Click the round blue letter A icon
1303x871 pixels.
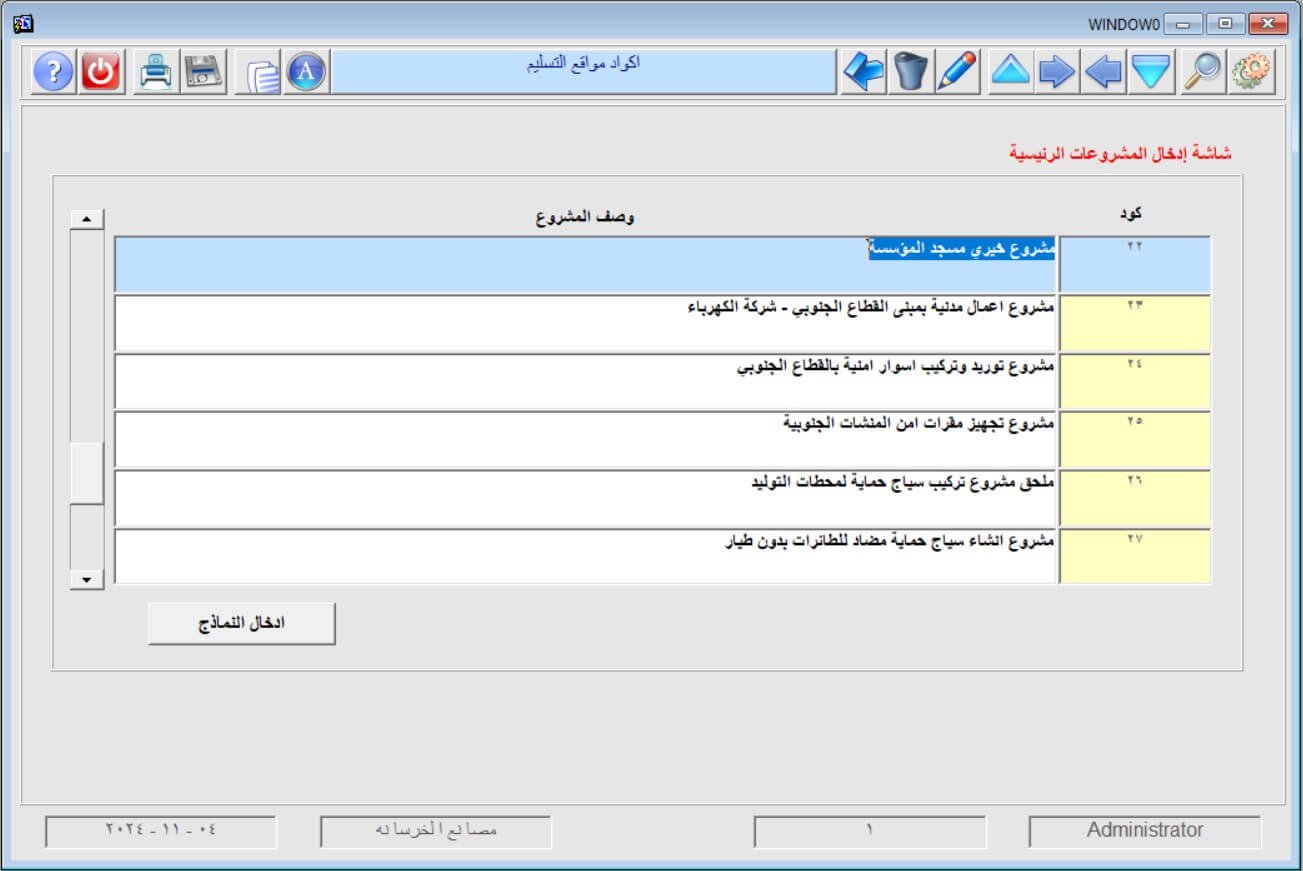(x=307, y=72)
